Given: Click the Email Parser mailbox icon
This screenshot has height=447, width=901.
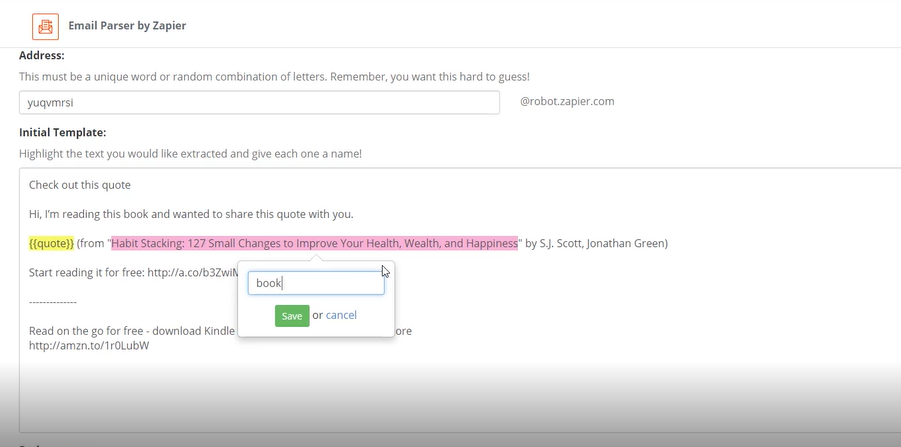Looking at the screenshot, I should 45,26.
